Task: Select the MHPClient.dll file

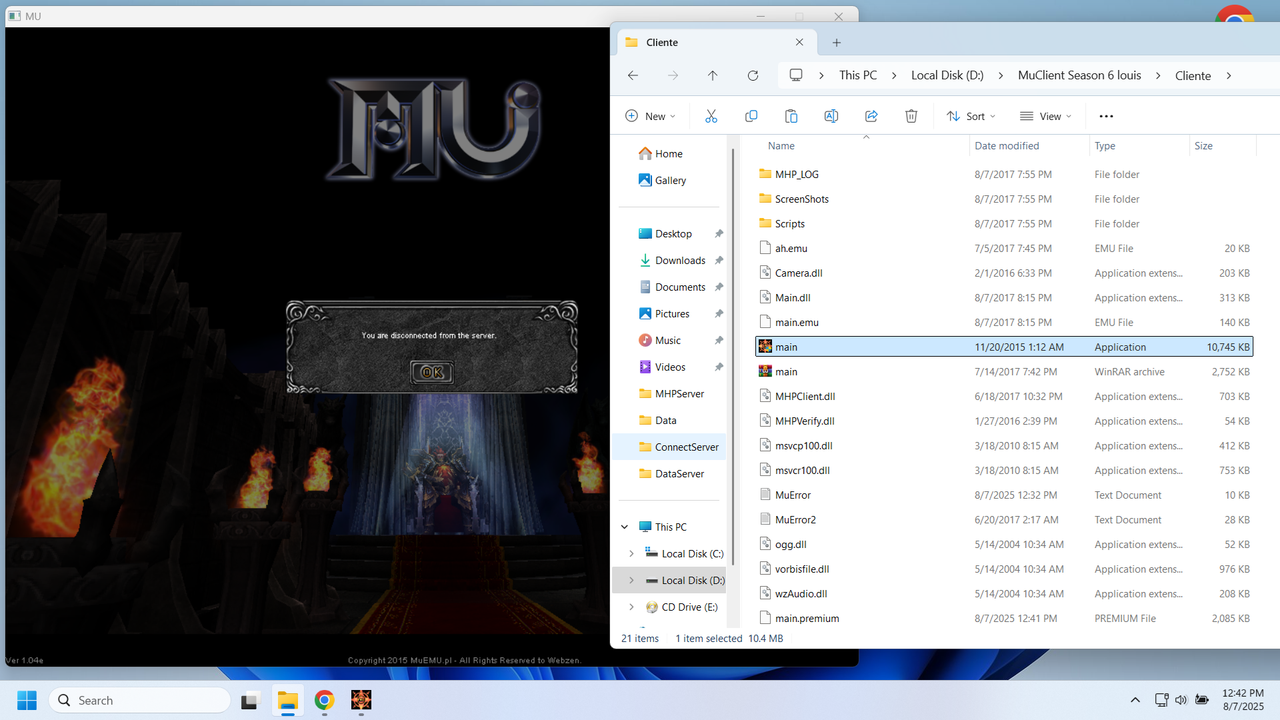Action: click(1004, 396)
